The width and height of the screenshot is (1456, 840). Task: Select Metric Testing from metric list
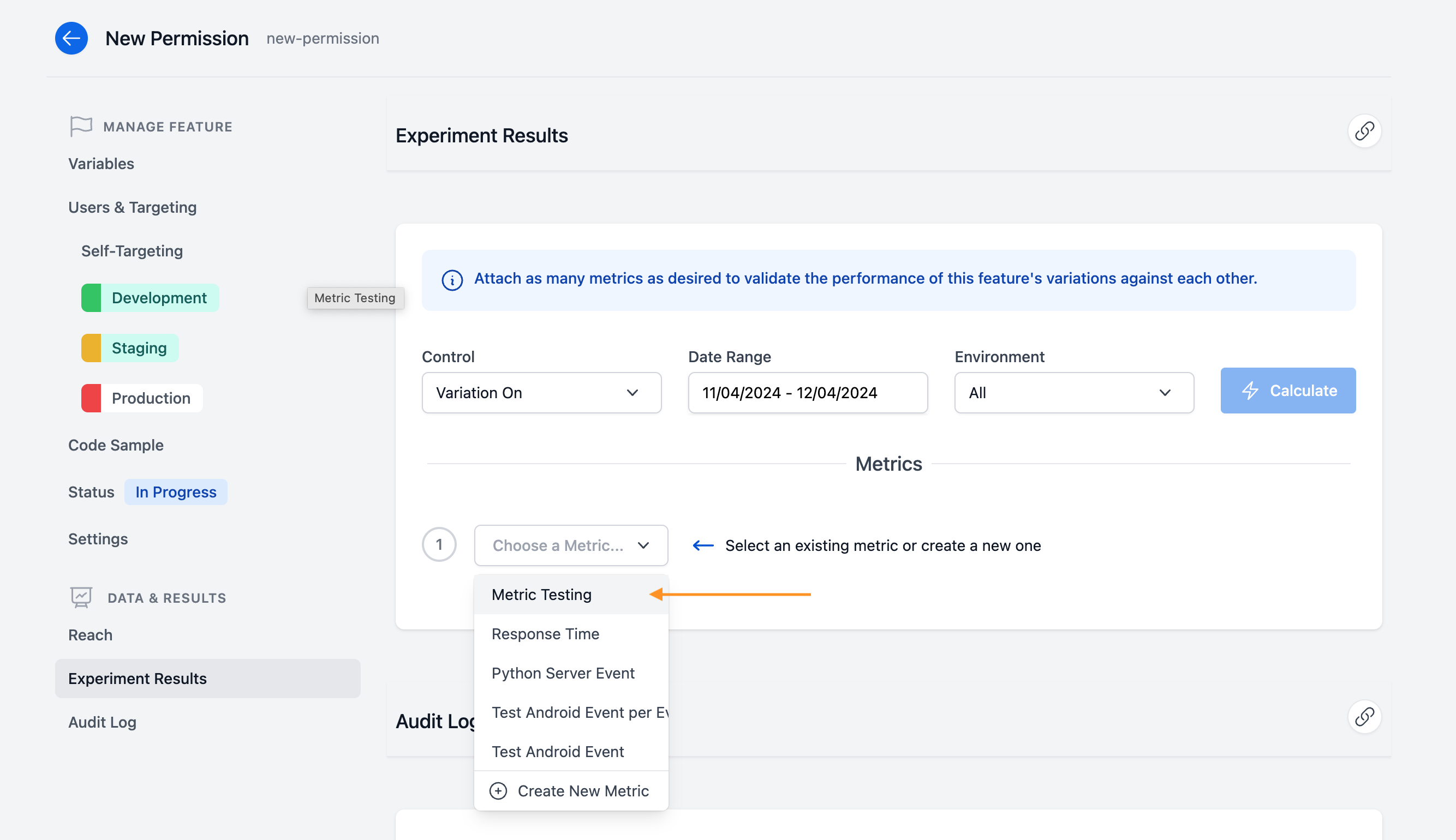[x=541, y=594]
